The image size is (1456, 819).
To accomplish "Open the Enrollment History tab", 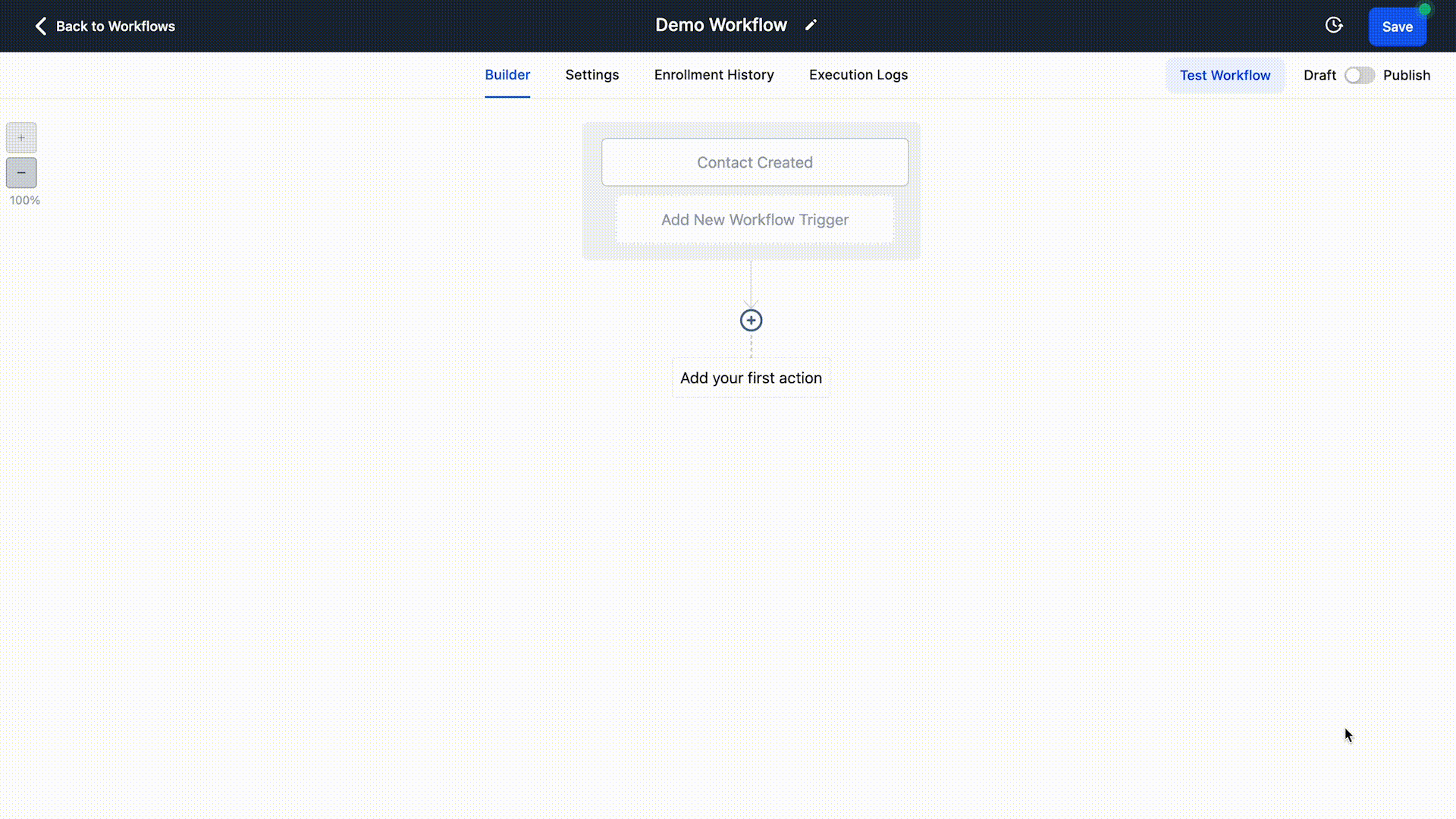I will click(x=714, y=75).
